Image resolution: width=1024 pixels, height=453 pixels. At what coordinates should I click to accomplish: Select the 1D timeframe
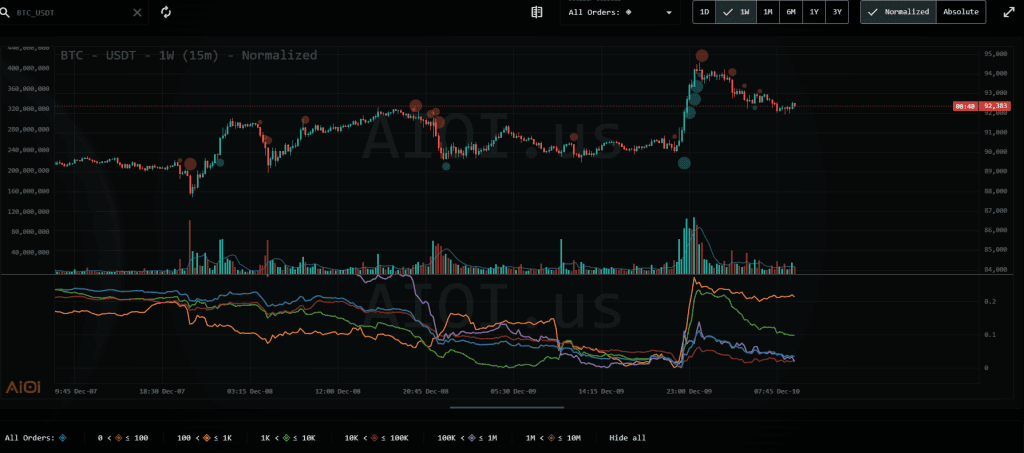(704, 12)
